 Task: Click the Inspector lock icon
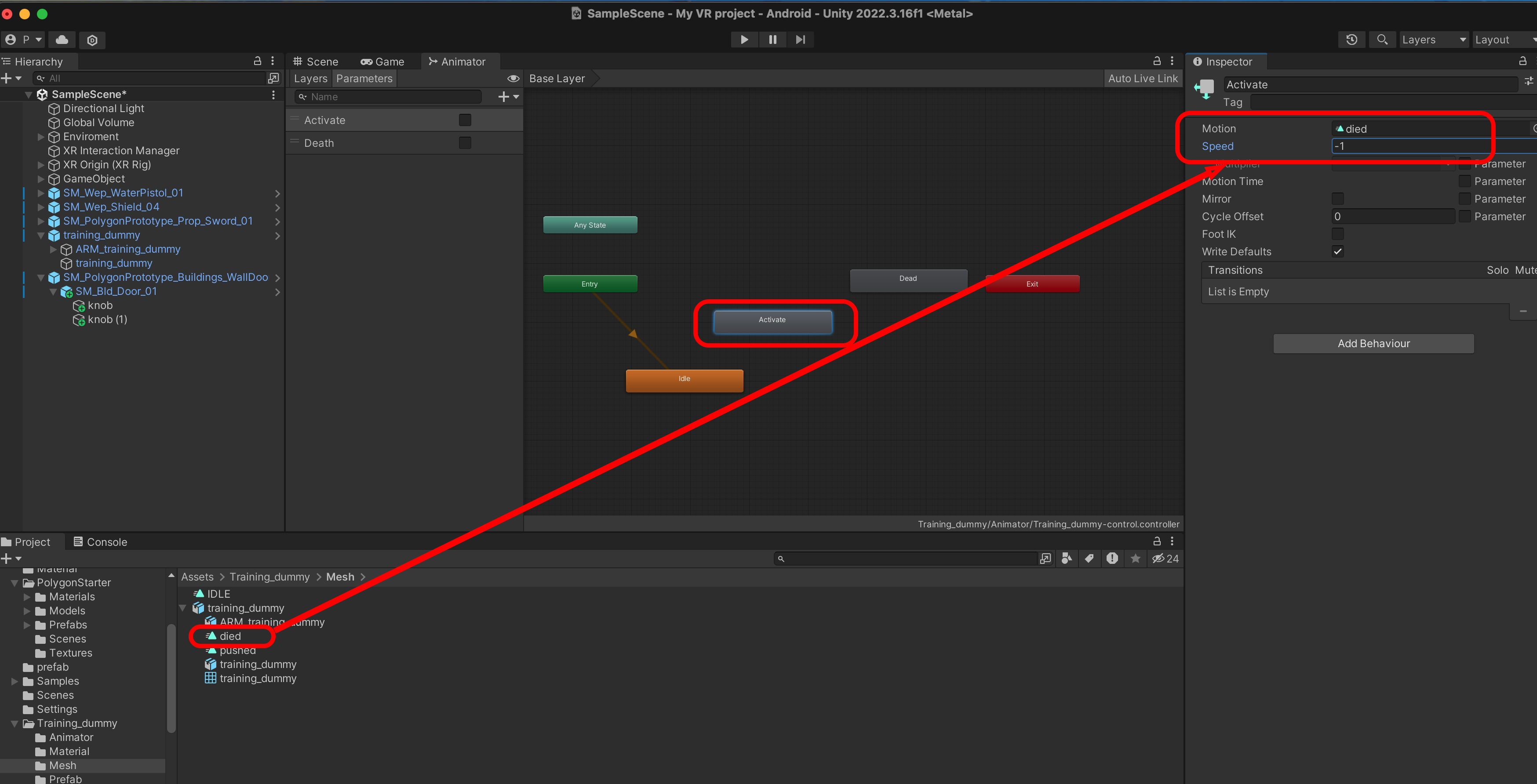pyautogui.click(x=1522, y=62)
